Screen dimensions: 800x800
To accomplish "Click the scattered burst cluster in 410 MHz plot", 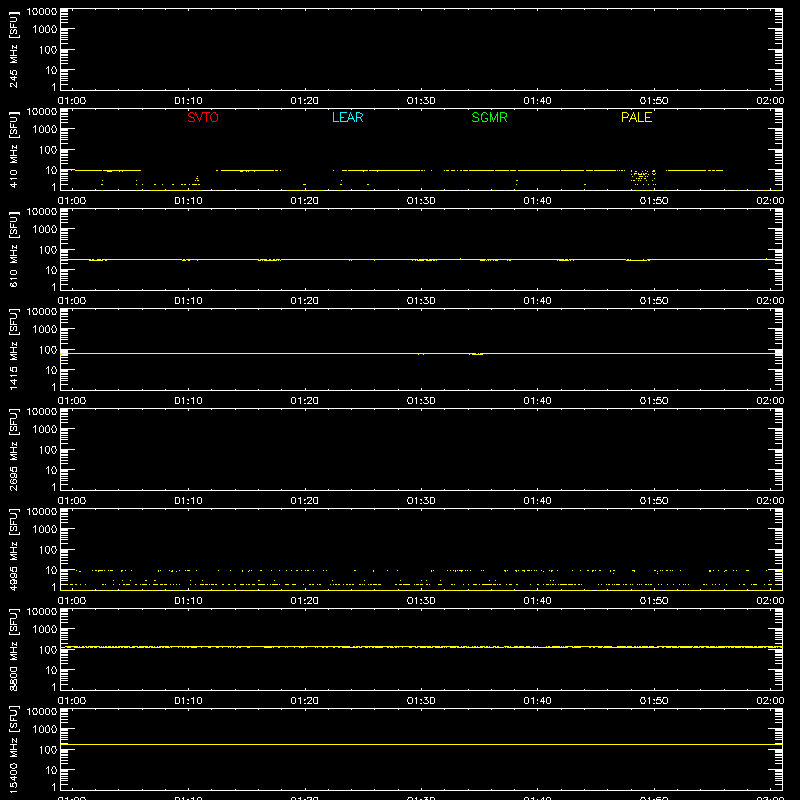I will (643, 177).
